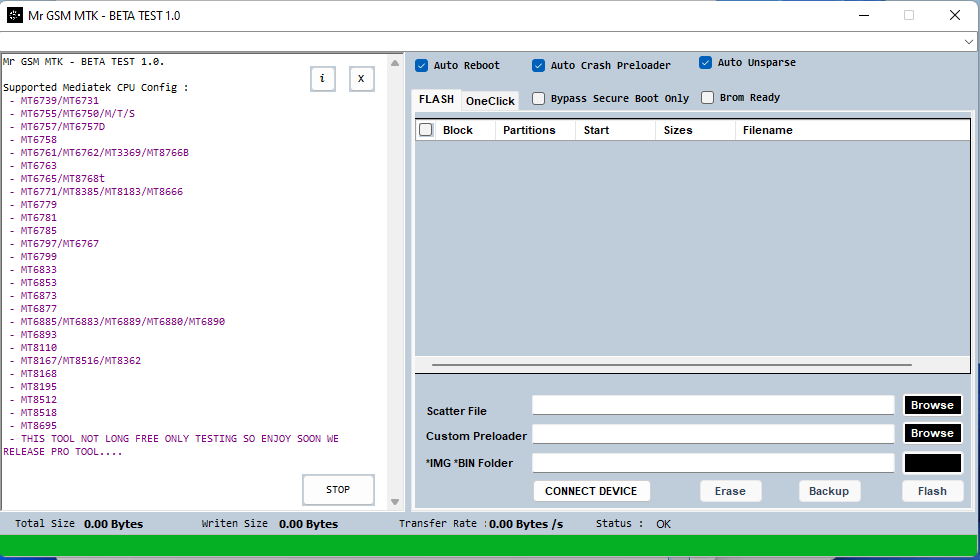
Task: Click the Transfer Rate value
Action: (526, 524)
